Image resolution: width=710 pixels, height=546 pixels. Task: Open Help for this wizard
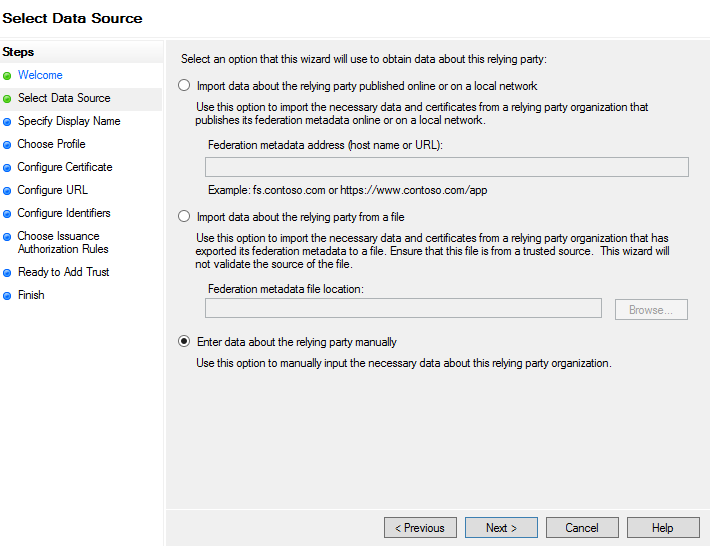pos(663,527)
